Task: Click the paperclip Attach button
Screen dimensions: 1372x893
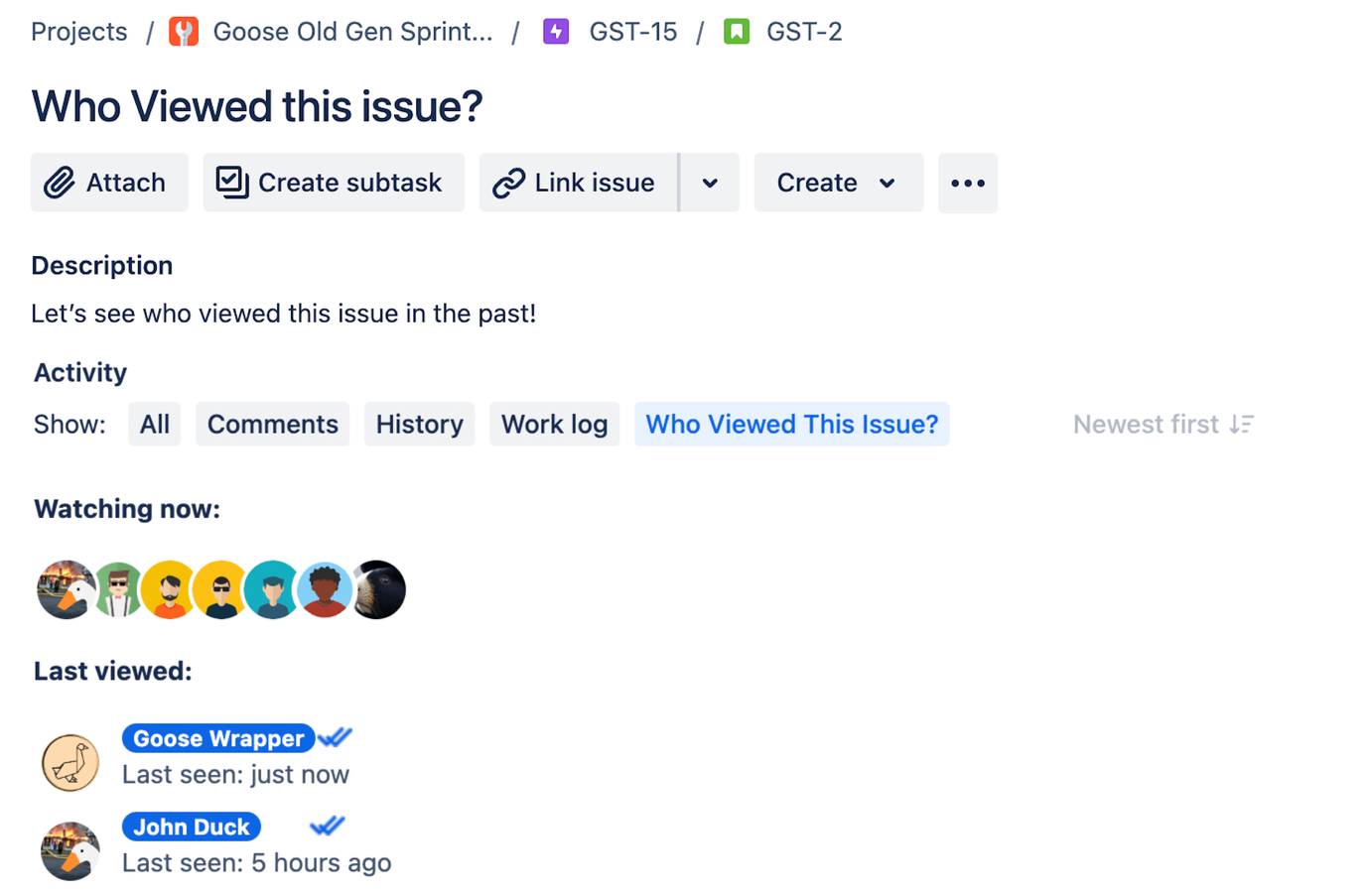Action: point(109,183)
